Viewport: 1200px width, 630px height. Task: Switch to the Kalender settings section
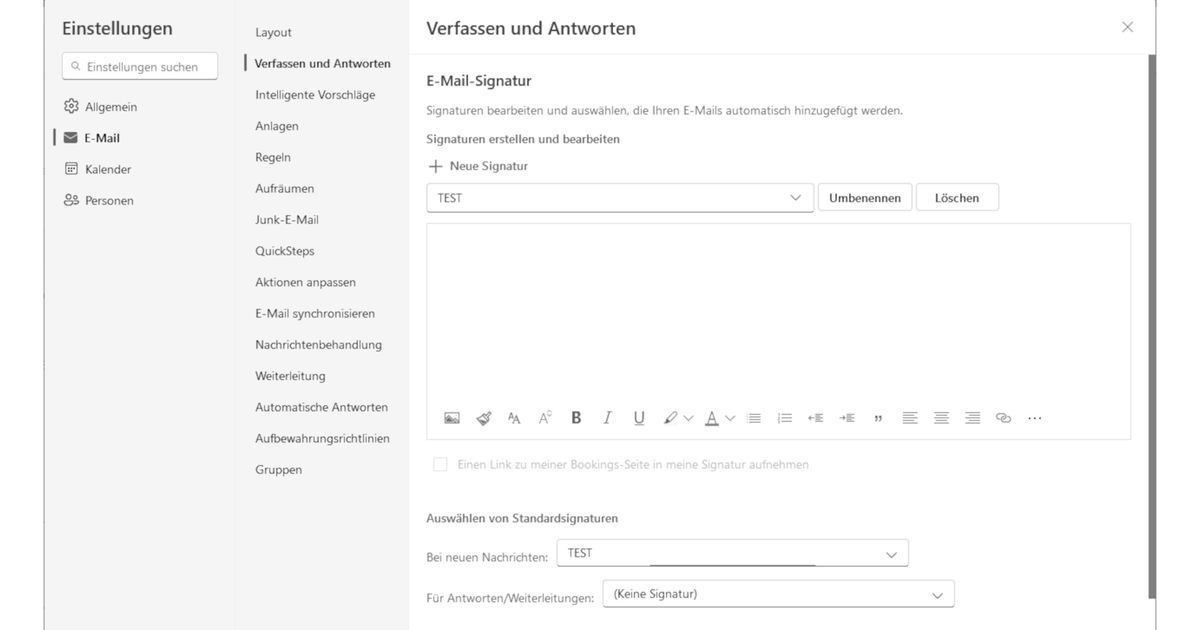point(106,169)
